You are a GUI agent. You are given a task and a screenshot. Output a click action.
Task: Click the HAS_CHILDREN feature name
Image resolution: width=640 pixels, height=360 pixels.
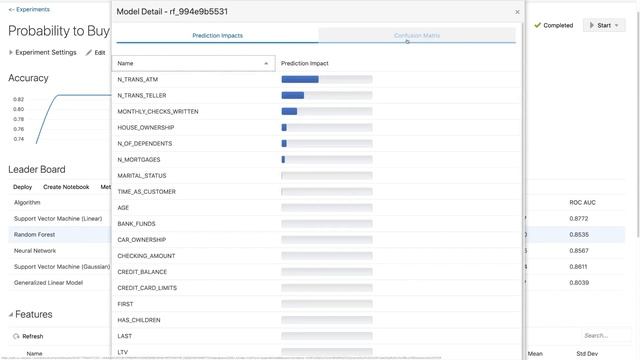click(x=139, y=320)
